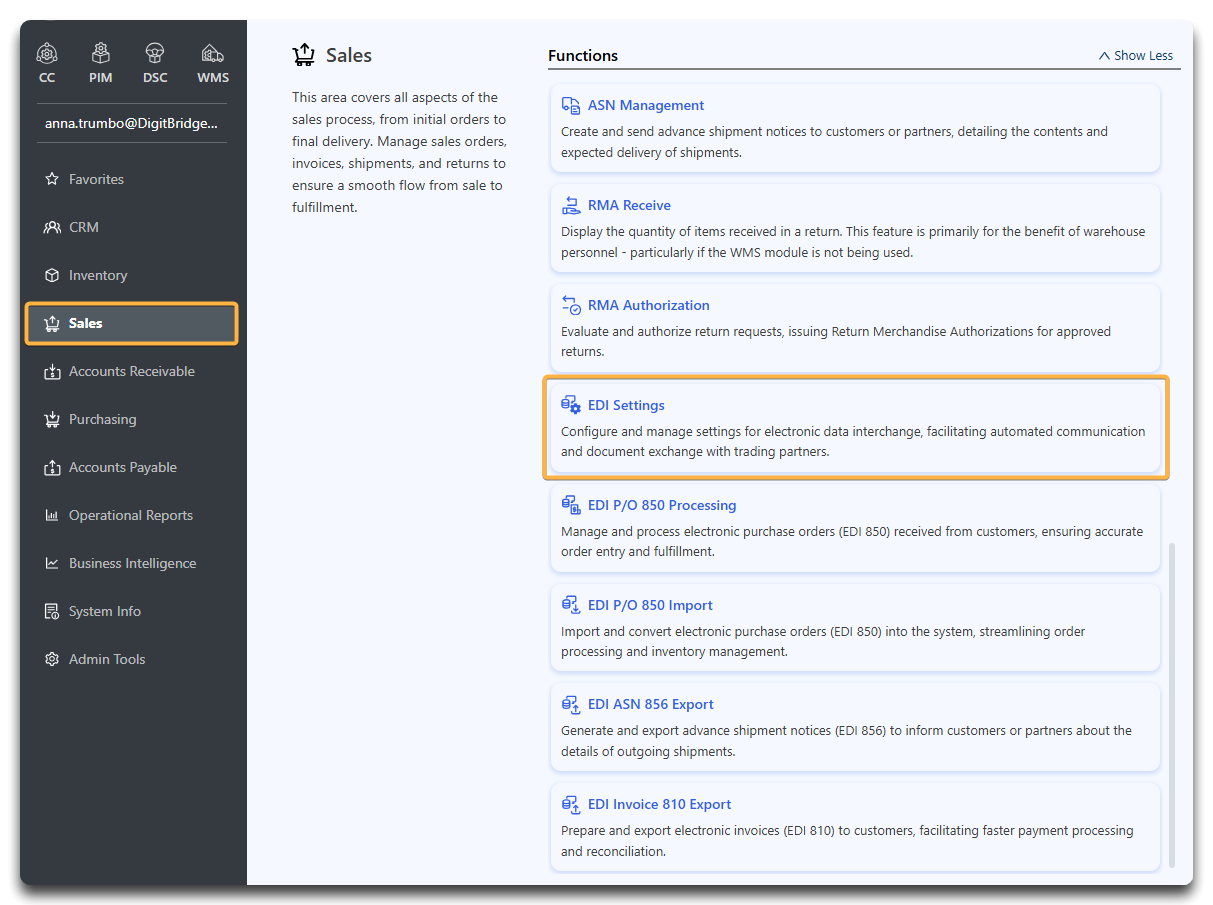
Task: Click the RMA Receive icon
Action: (571, 205)
